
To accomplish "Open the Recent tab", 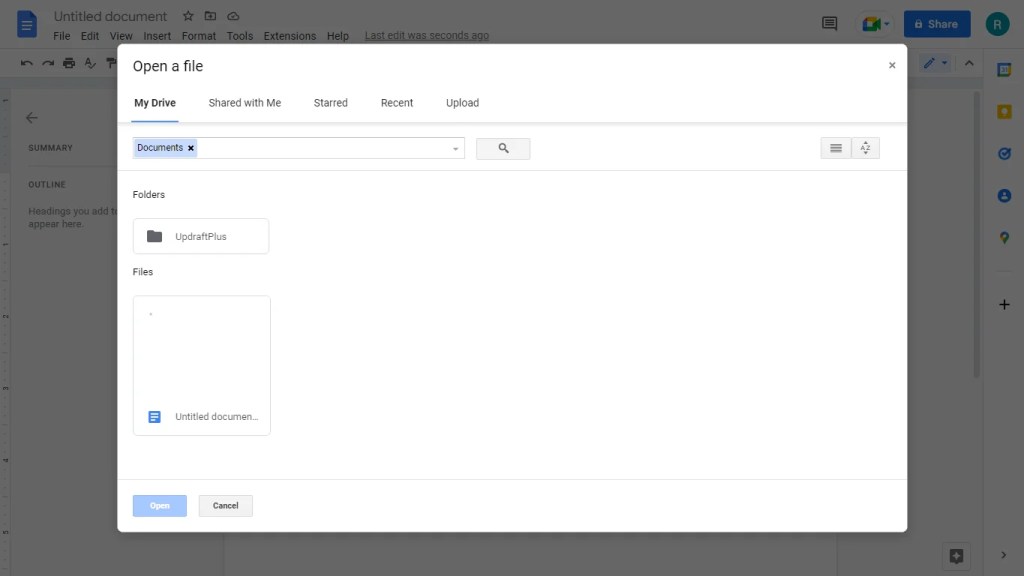I will [397, 103].
